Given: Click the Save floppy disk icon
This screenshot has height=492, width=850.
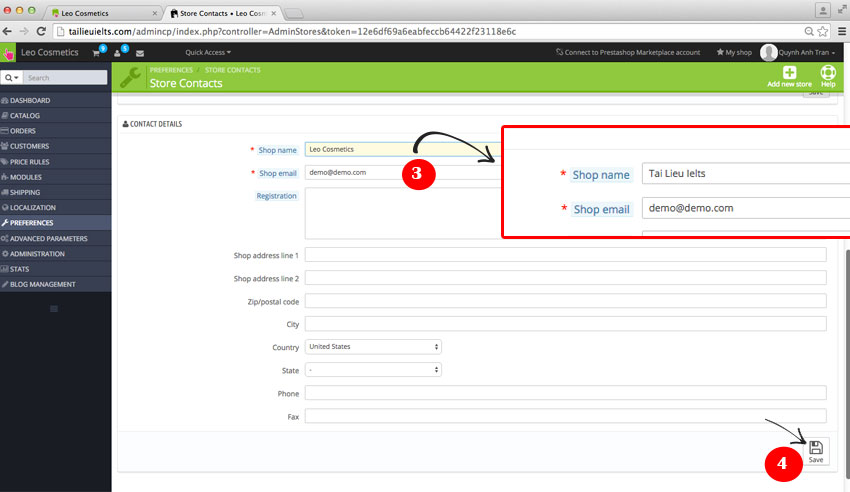Looking at the screenshot, I should click(x=816, y=448).
